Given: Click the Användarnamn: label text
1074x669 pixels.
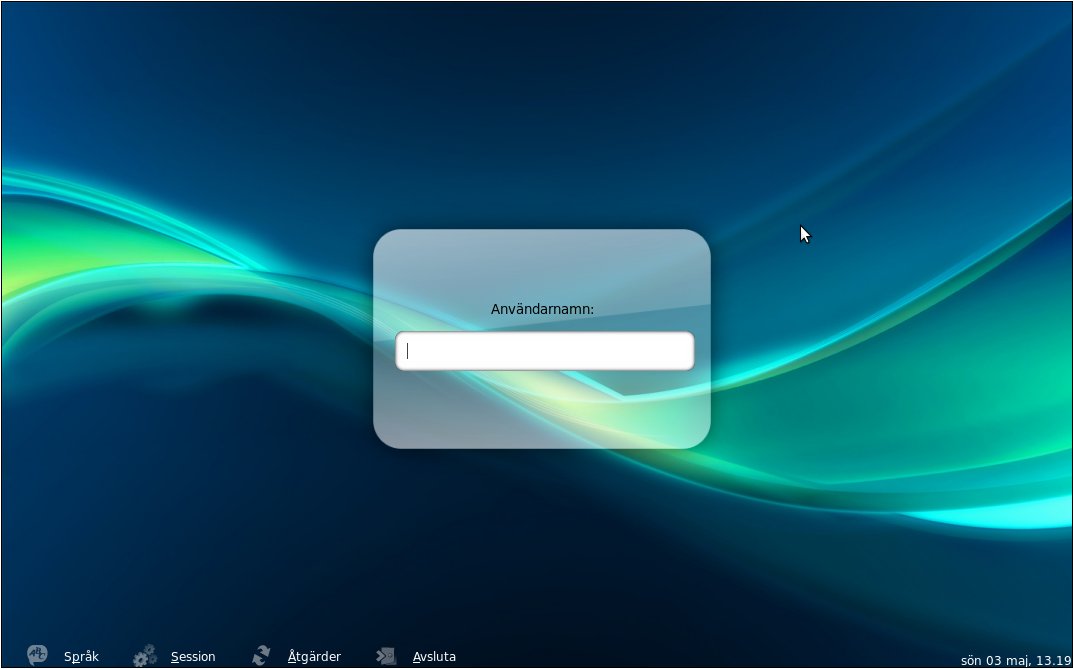Looking at the screenshot, I should point(542,309).
